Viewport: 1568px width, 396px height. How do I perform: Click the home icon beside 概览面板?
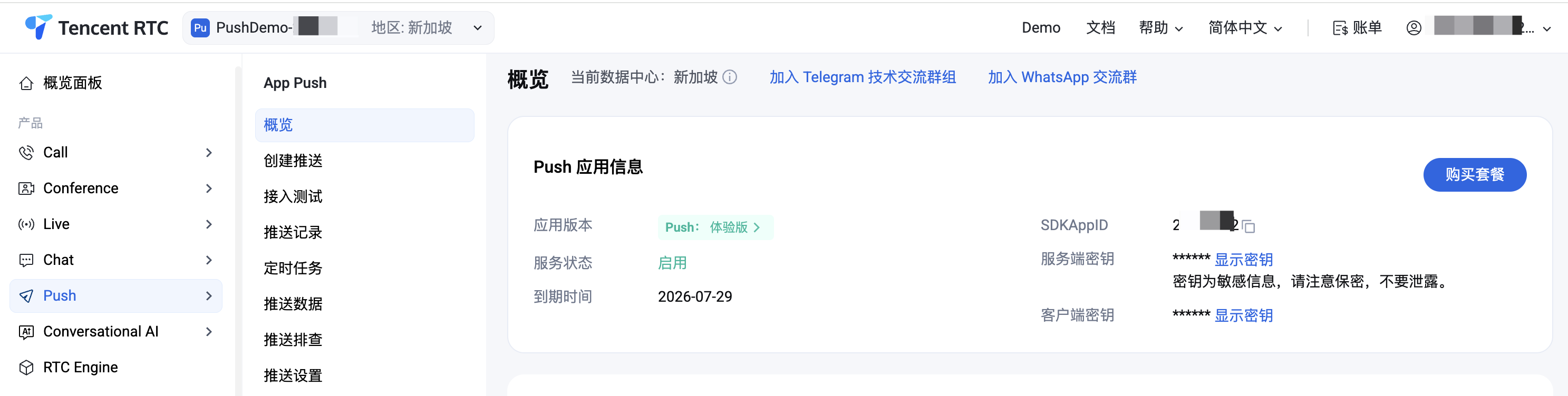coord(26,83)
